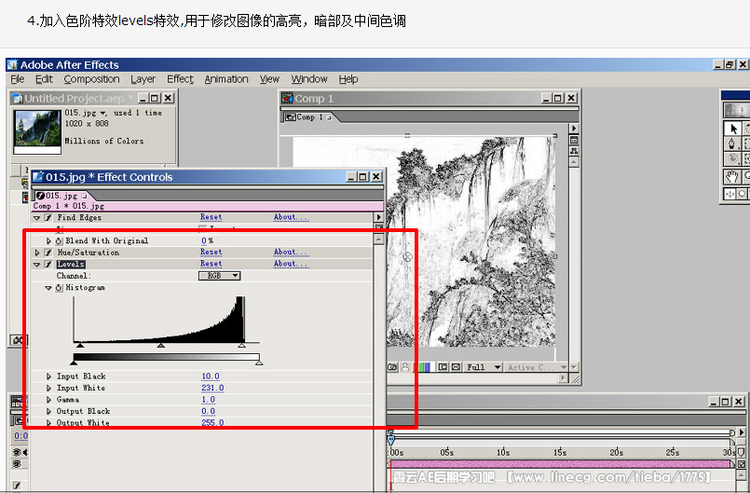Edit the Input White value 231.0
The height and width of the screenshot is (493, 750).
click(x=213, y=388)
